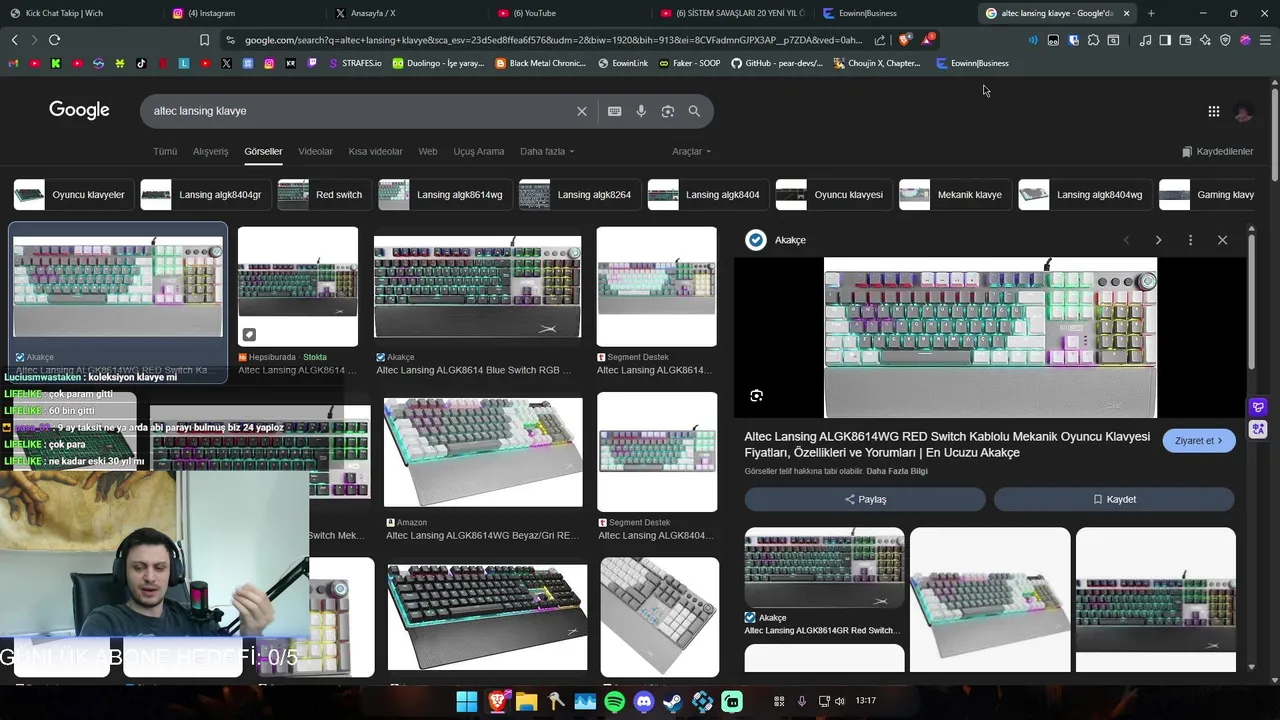Open the Amazon Beyaz/Gri keyboard thumbnail
The width and height of the screenshot is (1280, 720).
point(483,452)
